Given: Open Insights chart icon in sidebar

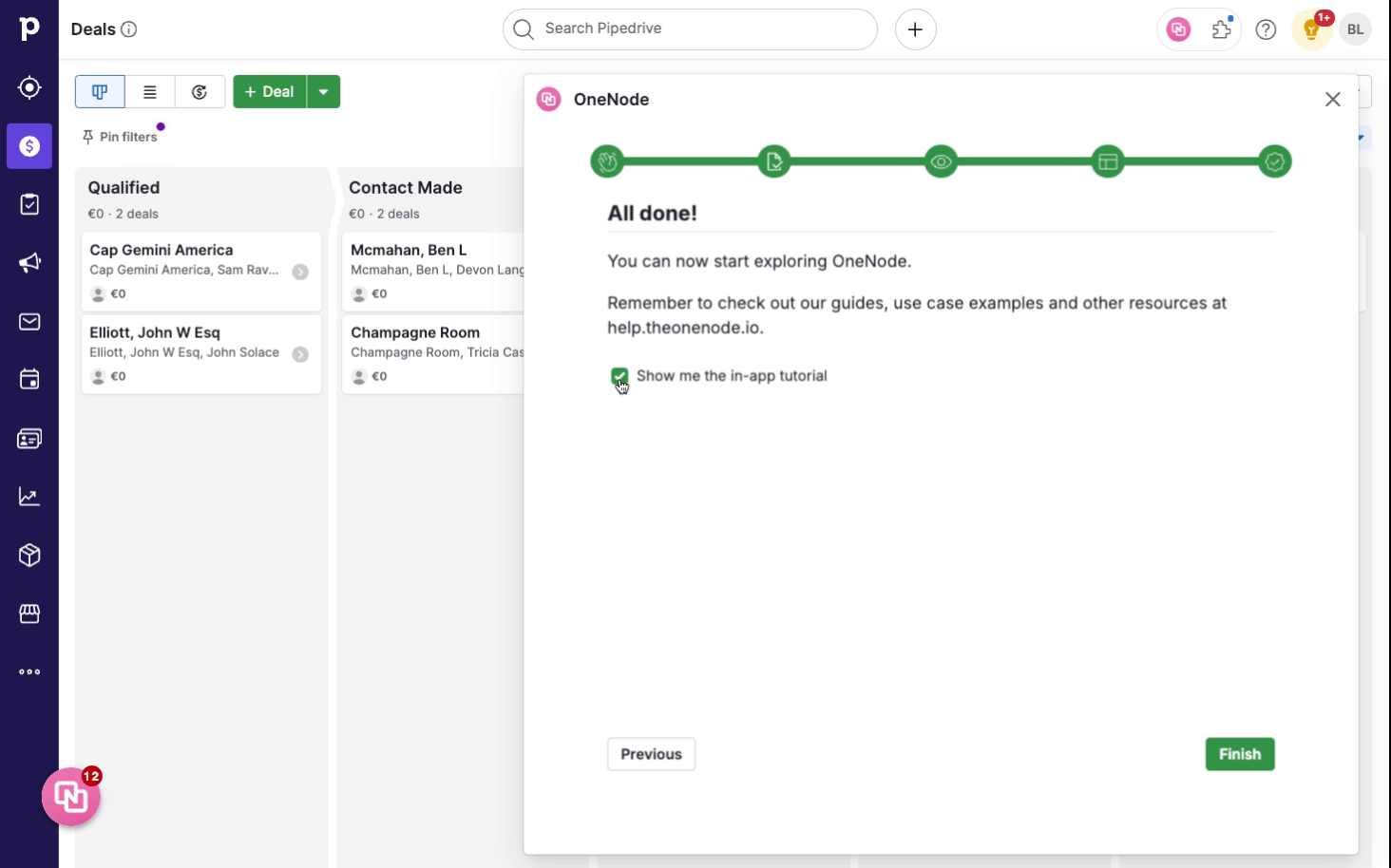Looking at the screenshot, I should pos(29,497).
